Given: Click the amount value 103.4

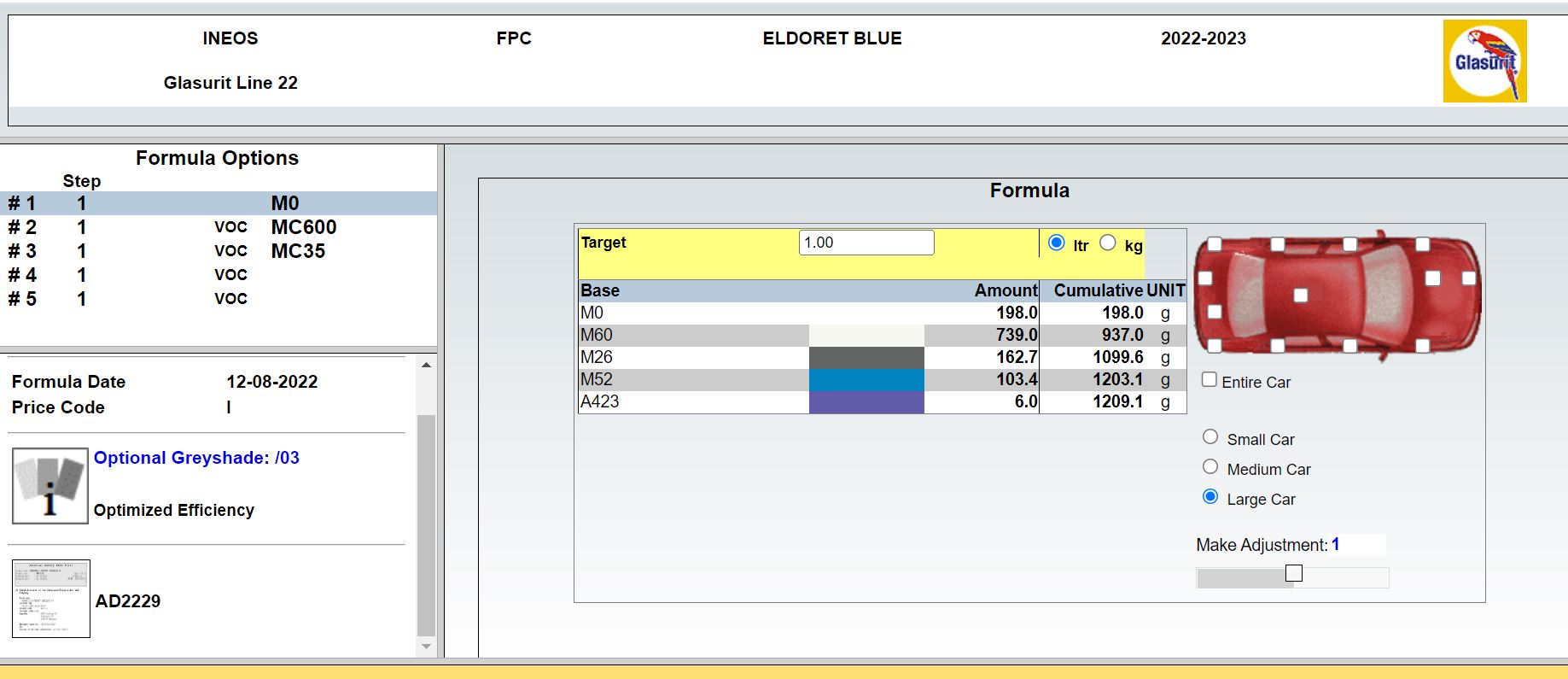Looking at the screenshot, I should tap(1017, 379).
